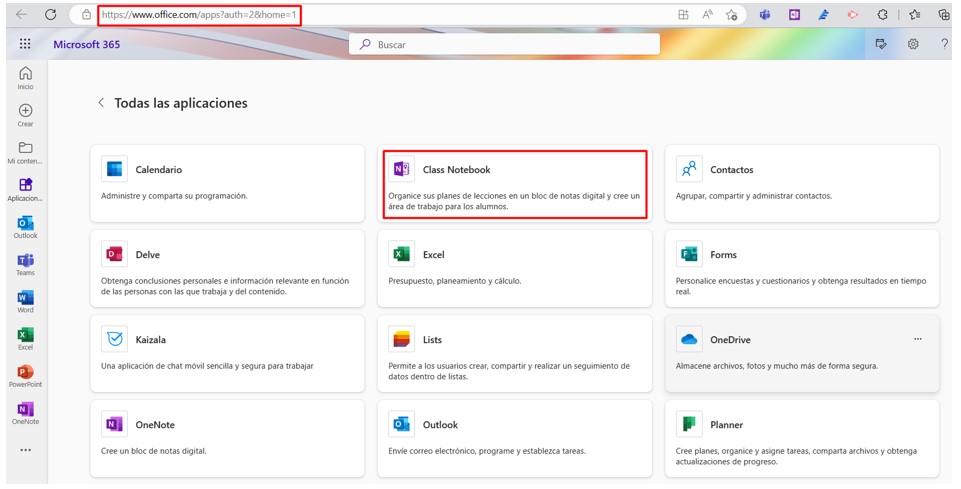Viewport: 961px width, 489px height.
Task: Launch Excel from the left sidebar
Action: [25, 339]
